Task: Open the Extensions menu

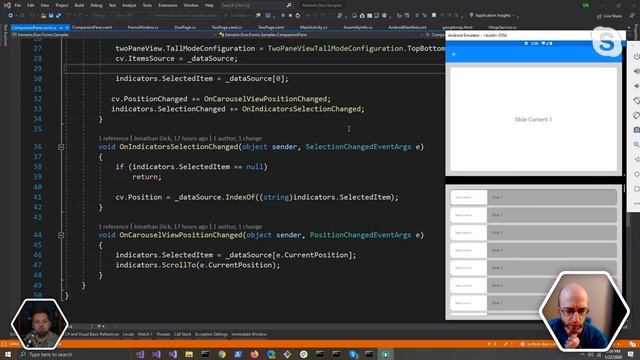Action: click(167, 5)
